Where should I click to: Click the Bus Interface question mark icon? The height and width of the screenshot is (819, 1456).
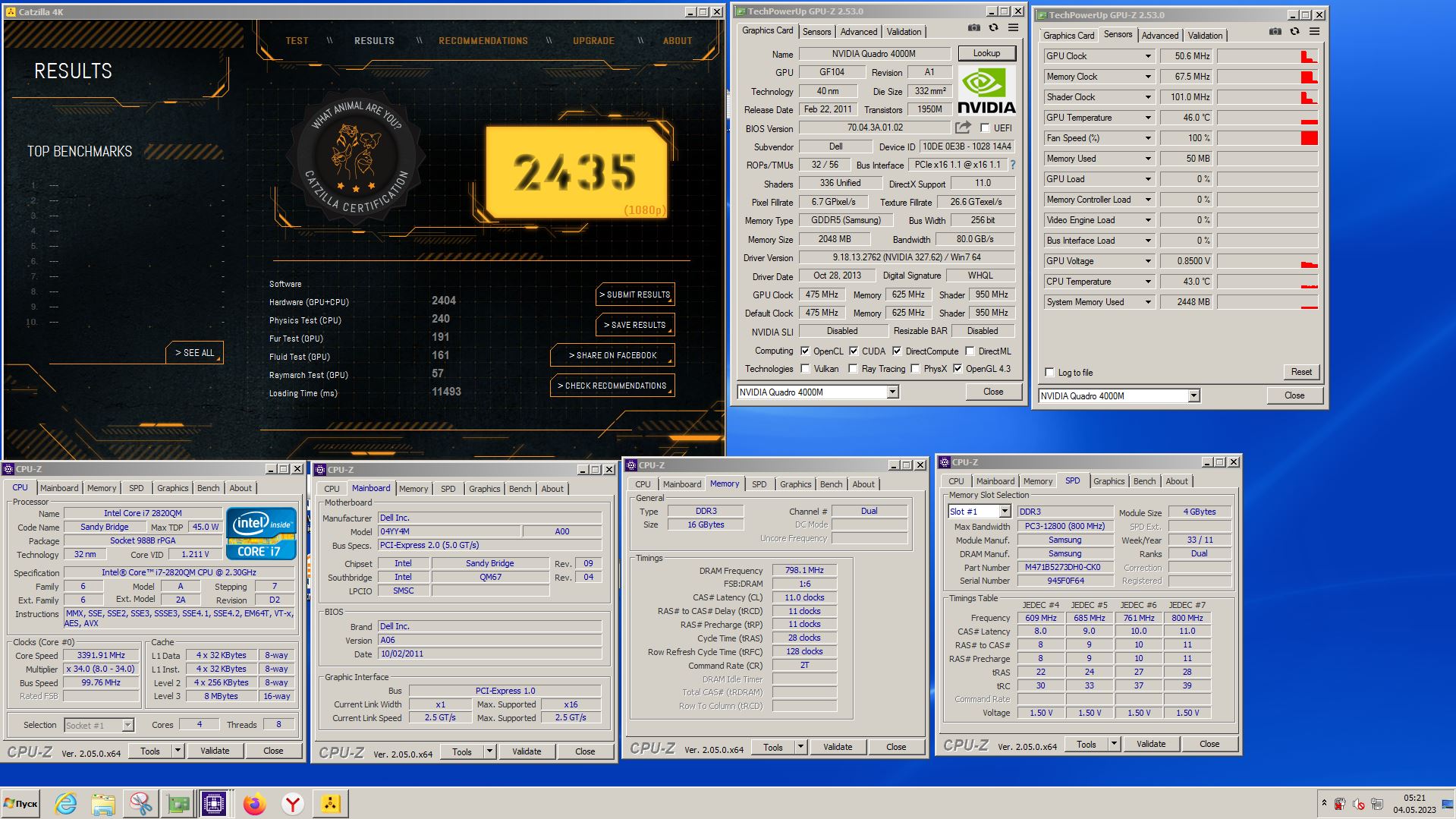tap(1012, 165)
